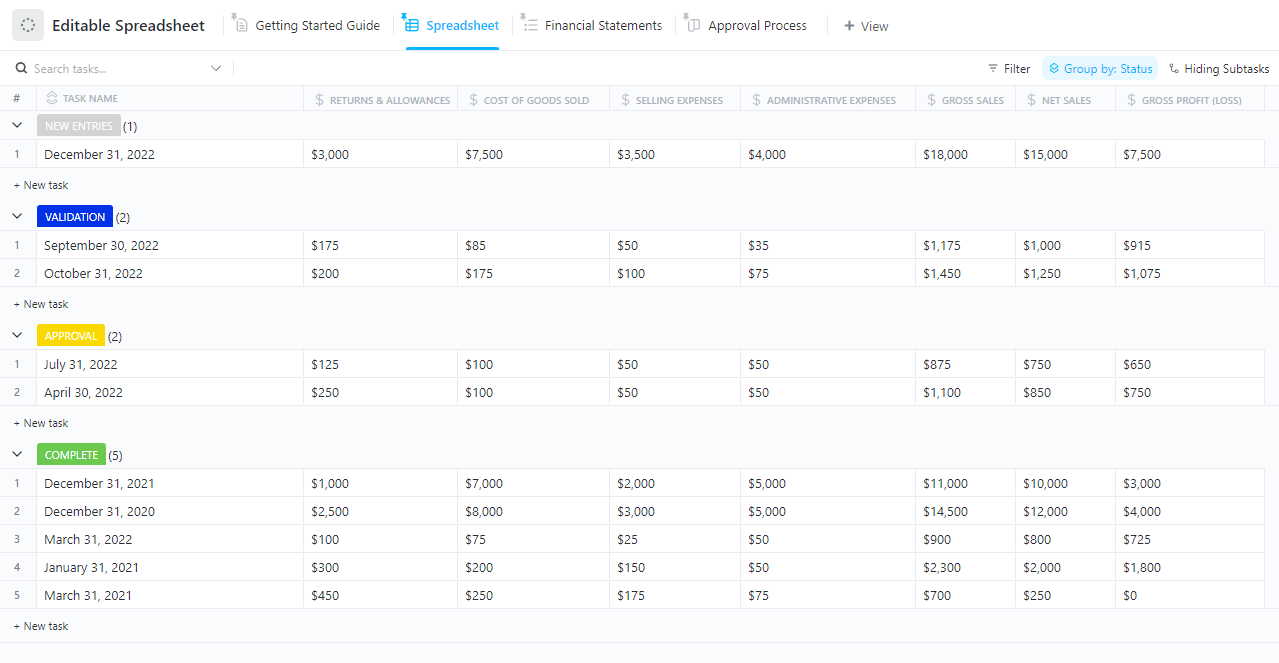1279x663 pixels.
Task: Collapse the Validation group chevron
Action: 17,216
